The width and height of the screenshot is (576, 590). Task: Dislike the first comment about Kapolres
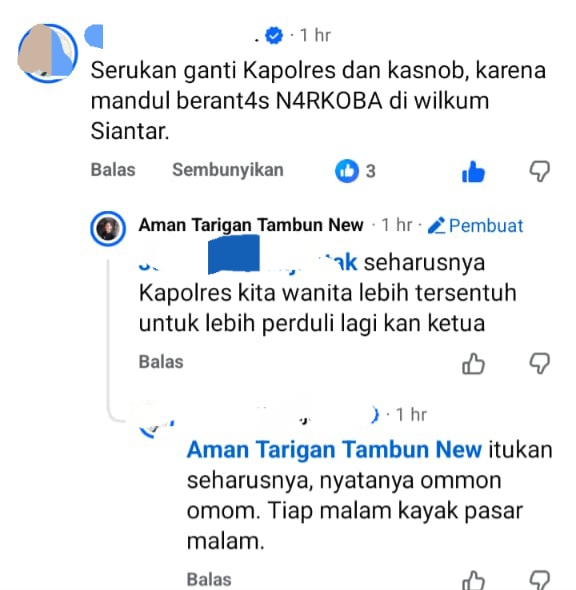tap(540, 172)
